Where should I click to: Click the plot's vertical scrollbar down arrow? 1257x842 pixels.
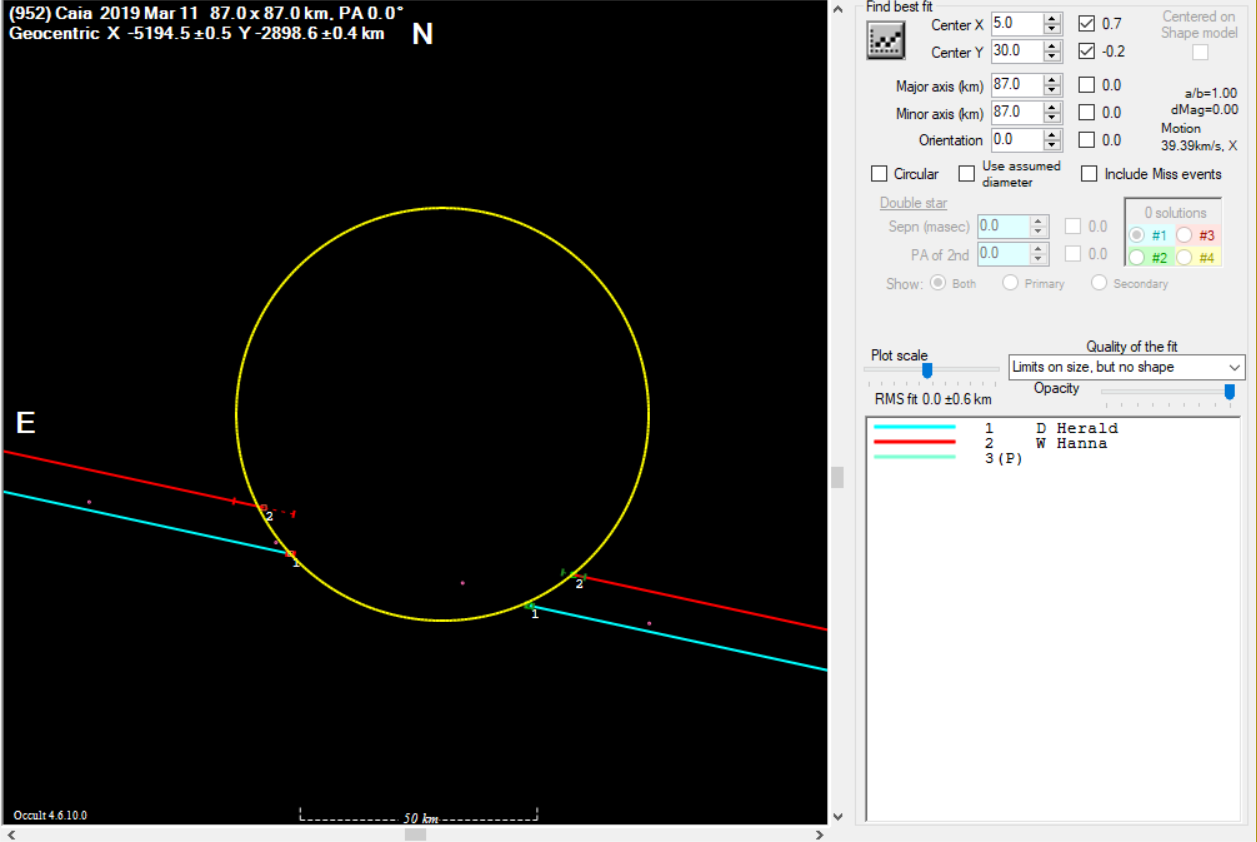(838, 816)
